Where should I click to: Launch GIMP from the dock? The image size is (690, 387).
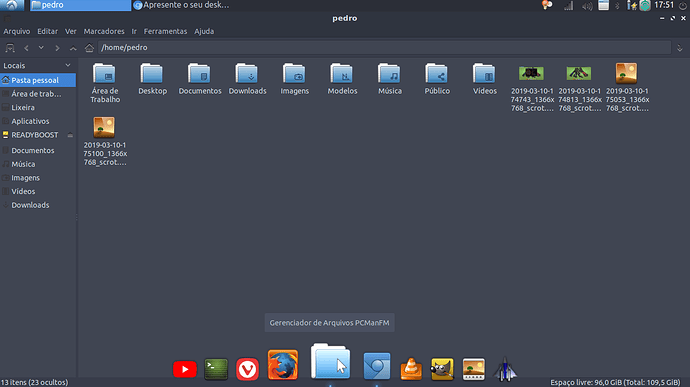tap(442, 369)
